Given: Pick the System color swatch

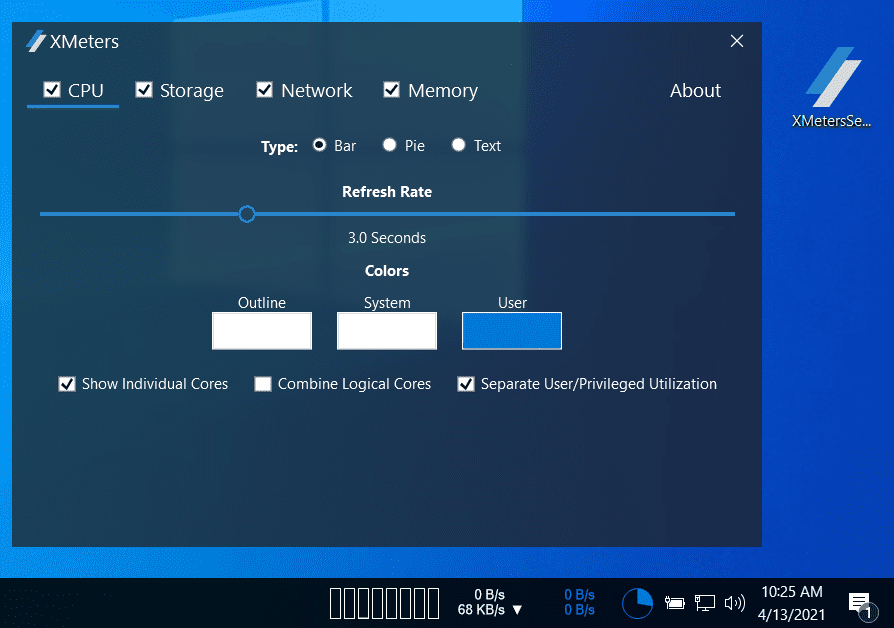Looking at the screenshot, I should point(387,330).
